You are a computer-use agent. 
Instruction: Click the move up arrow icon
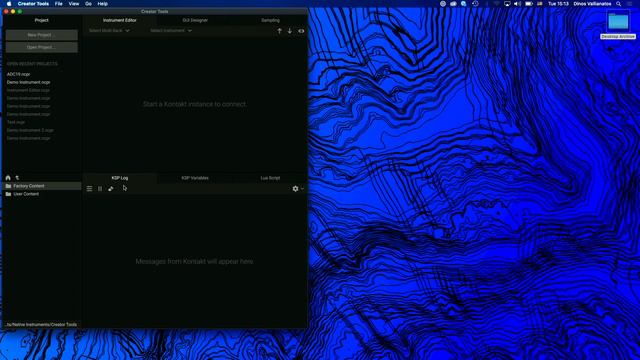279,31
